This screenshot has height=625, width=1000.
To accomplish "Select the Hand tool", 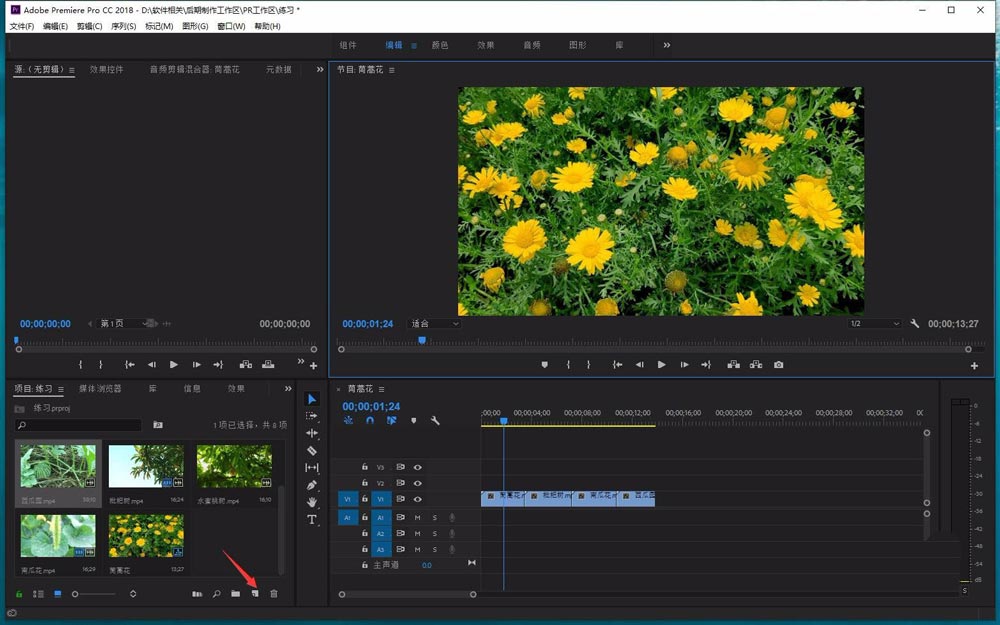I will [x=312, y=502].
